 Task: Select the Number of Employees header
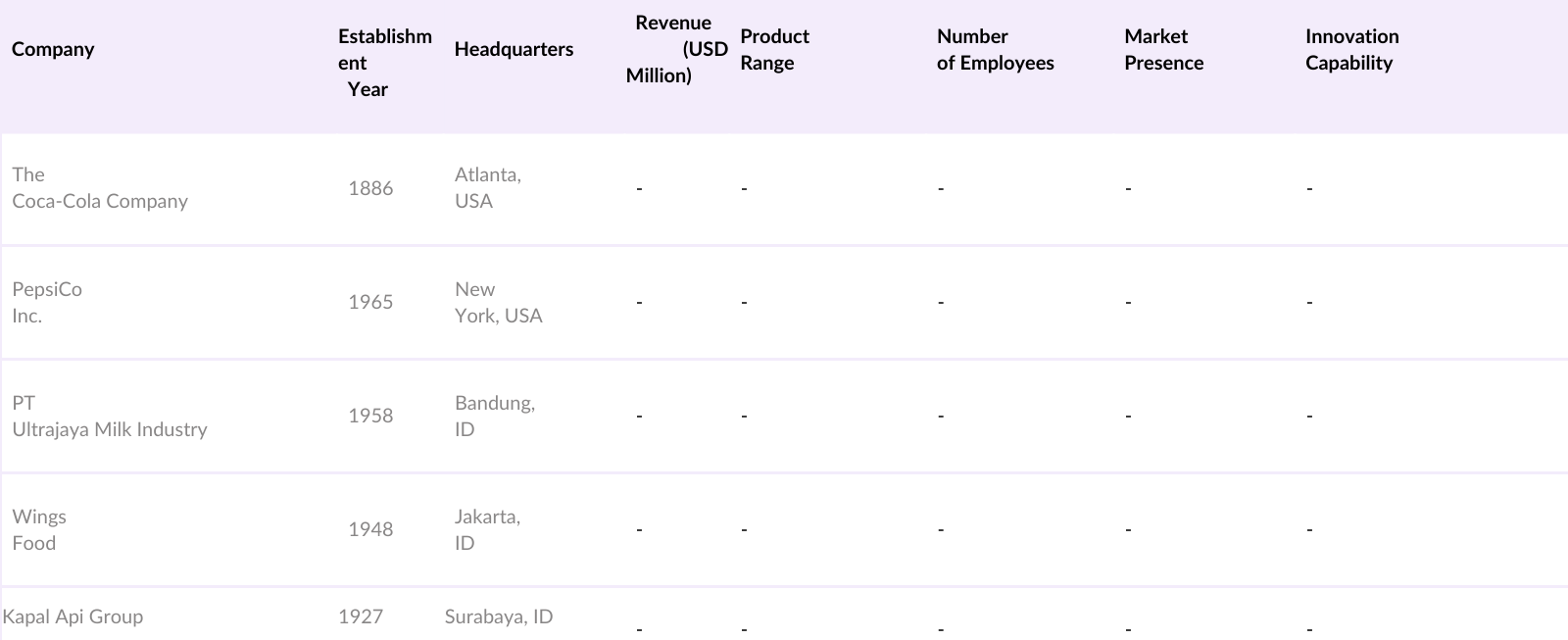995,49
